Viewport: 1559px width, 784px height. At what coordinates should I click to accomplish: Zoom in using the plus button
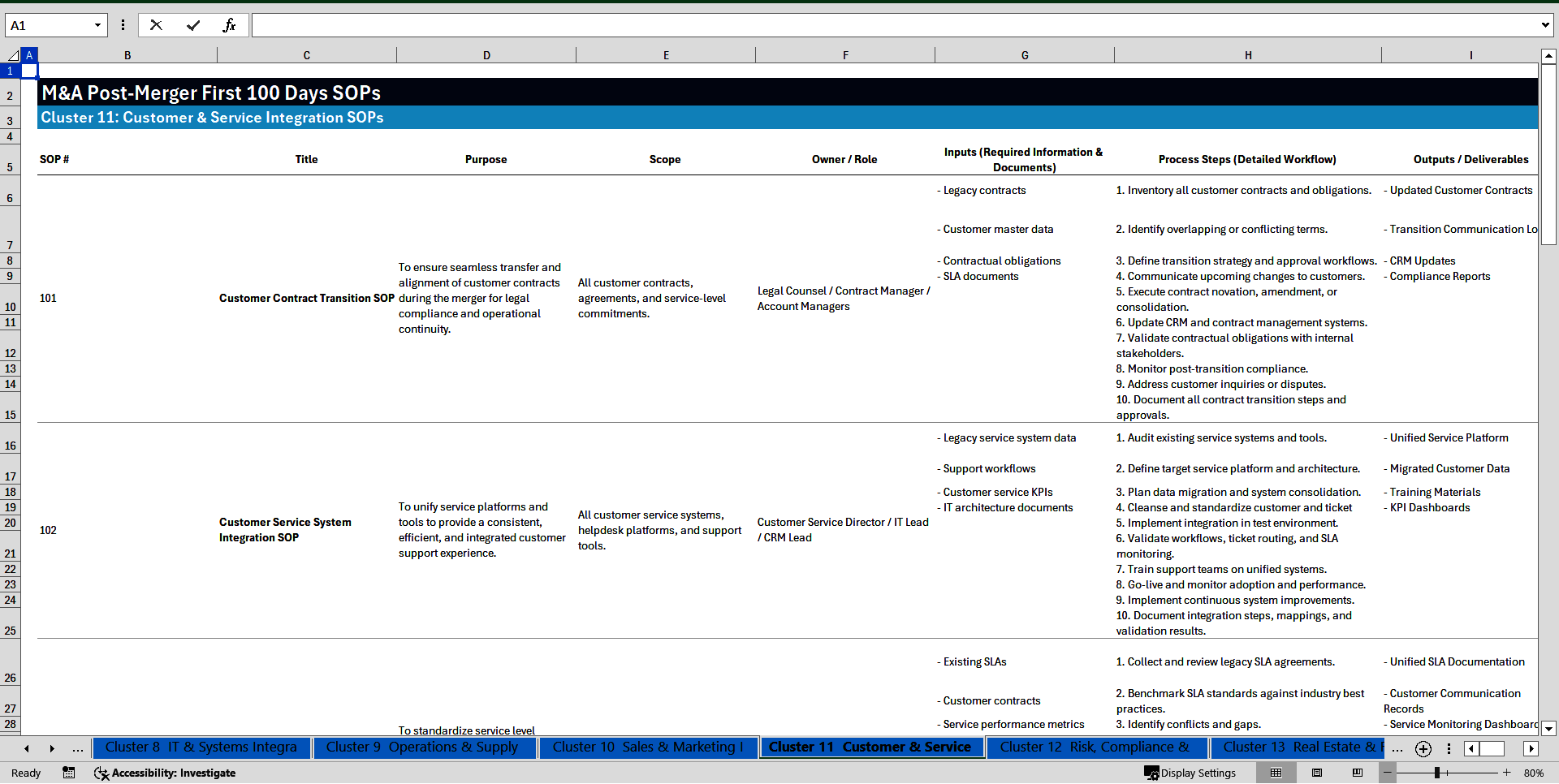pyautogui.click(x=1507, y=773)
